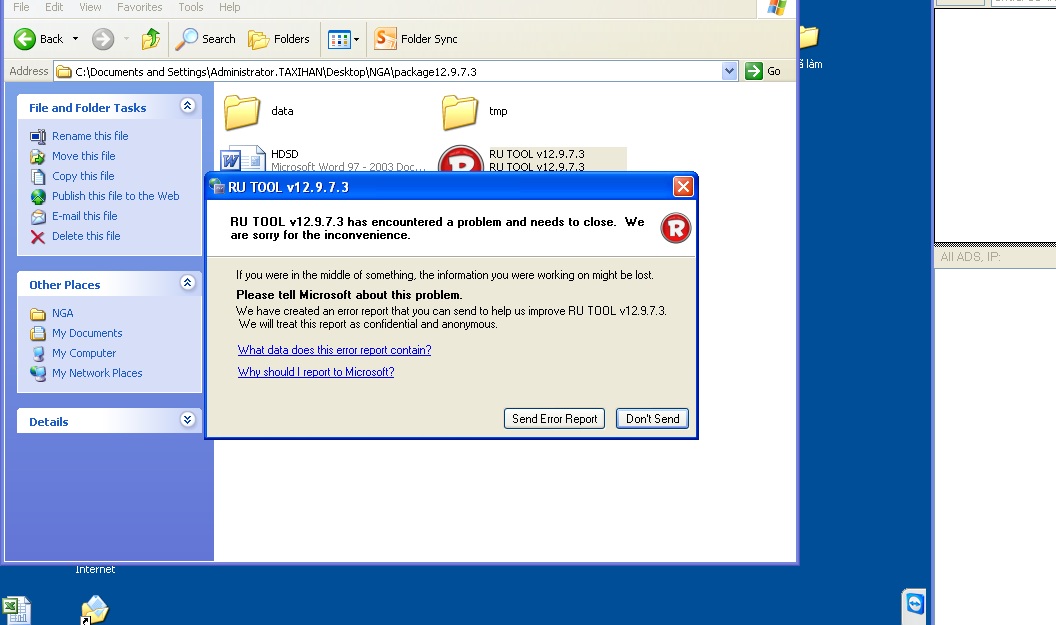
Task: Click the TeamViewer icon at screen edge
Action: click(x=914, y=605)
